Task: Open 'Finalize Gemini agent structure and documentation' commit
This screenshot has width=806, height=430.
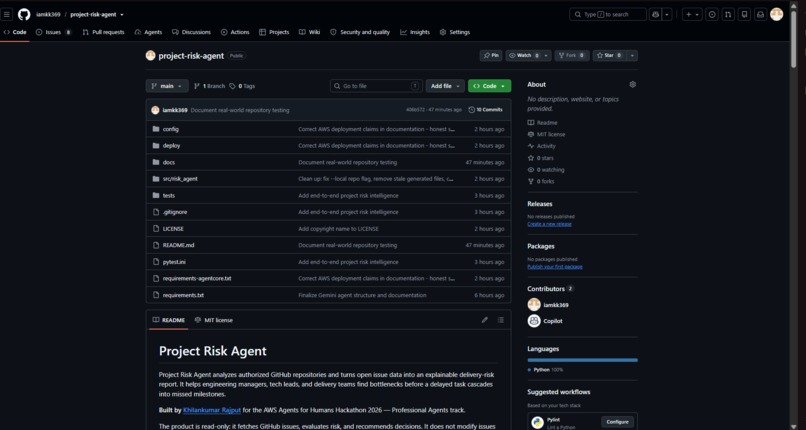Action: tap(362, 295)
